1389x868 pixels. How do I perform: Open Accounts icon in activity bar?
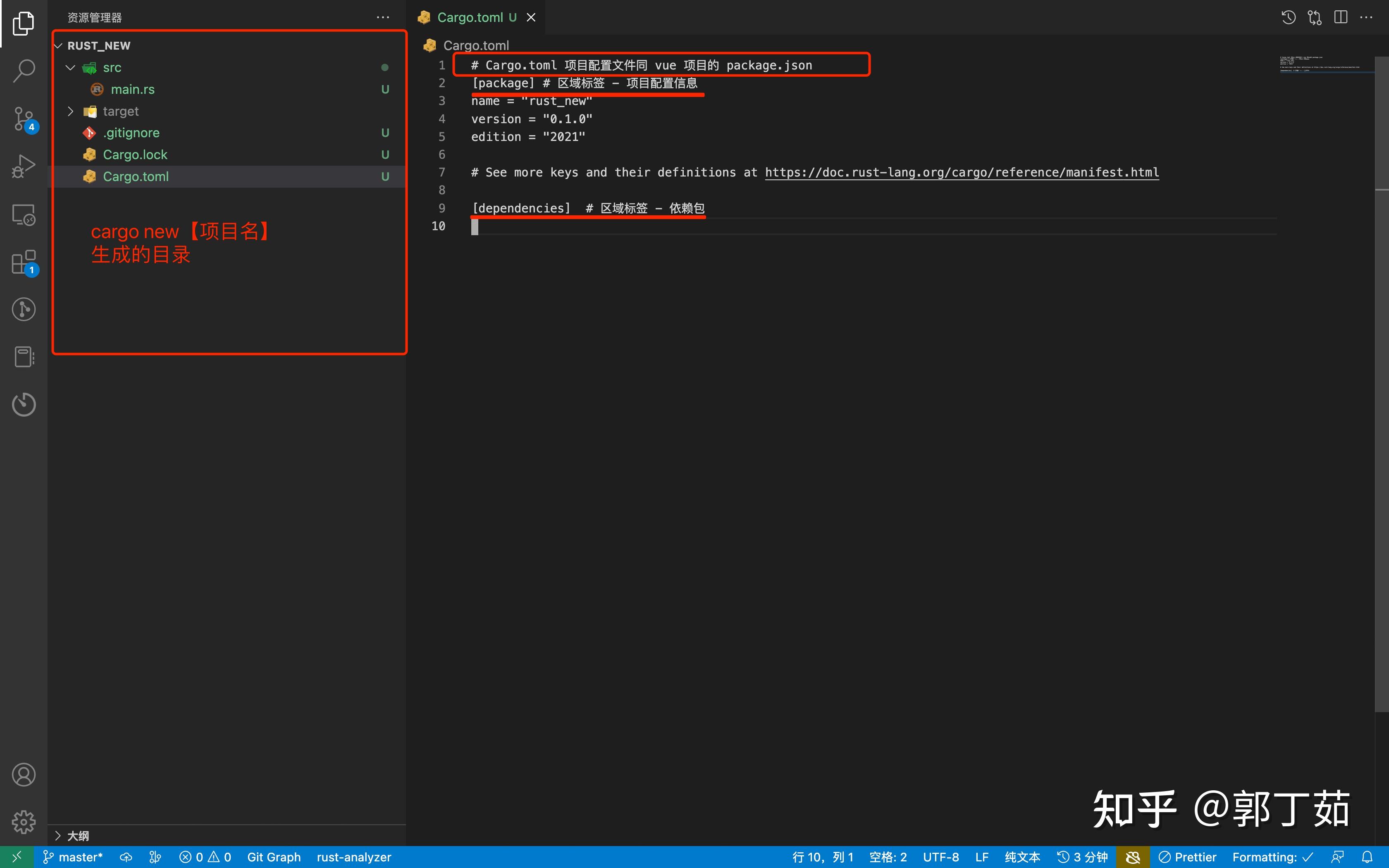tap(24, 775)
